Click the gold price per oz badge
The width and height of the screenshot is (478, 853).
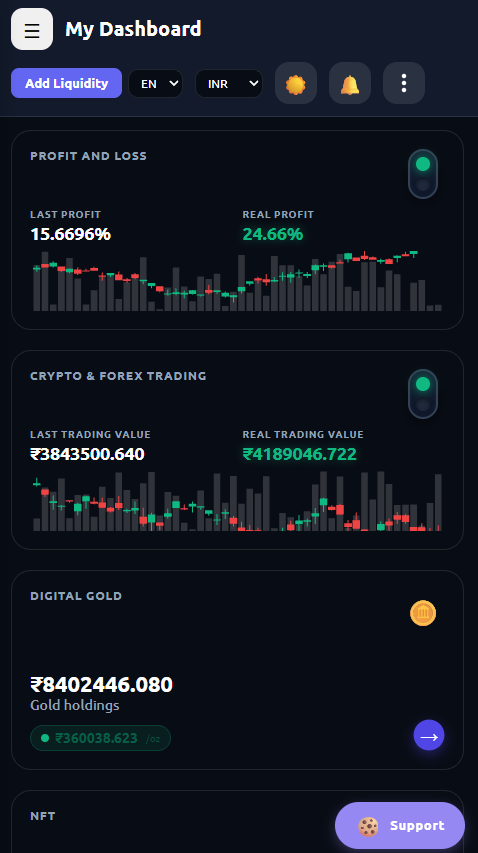click(101, 738)
